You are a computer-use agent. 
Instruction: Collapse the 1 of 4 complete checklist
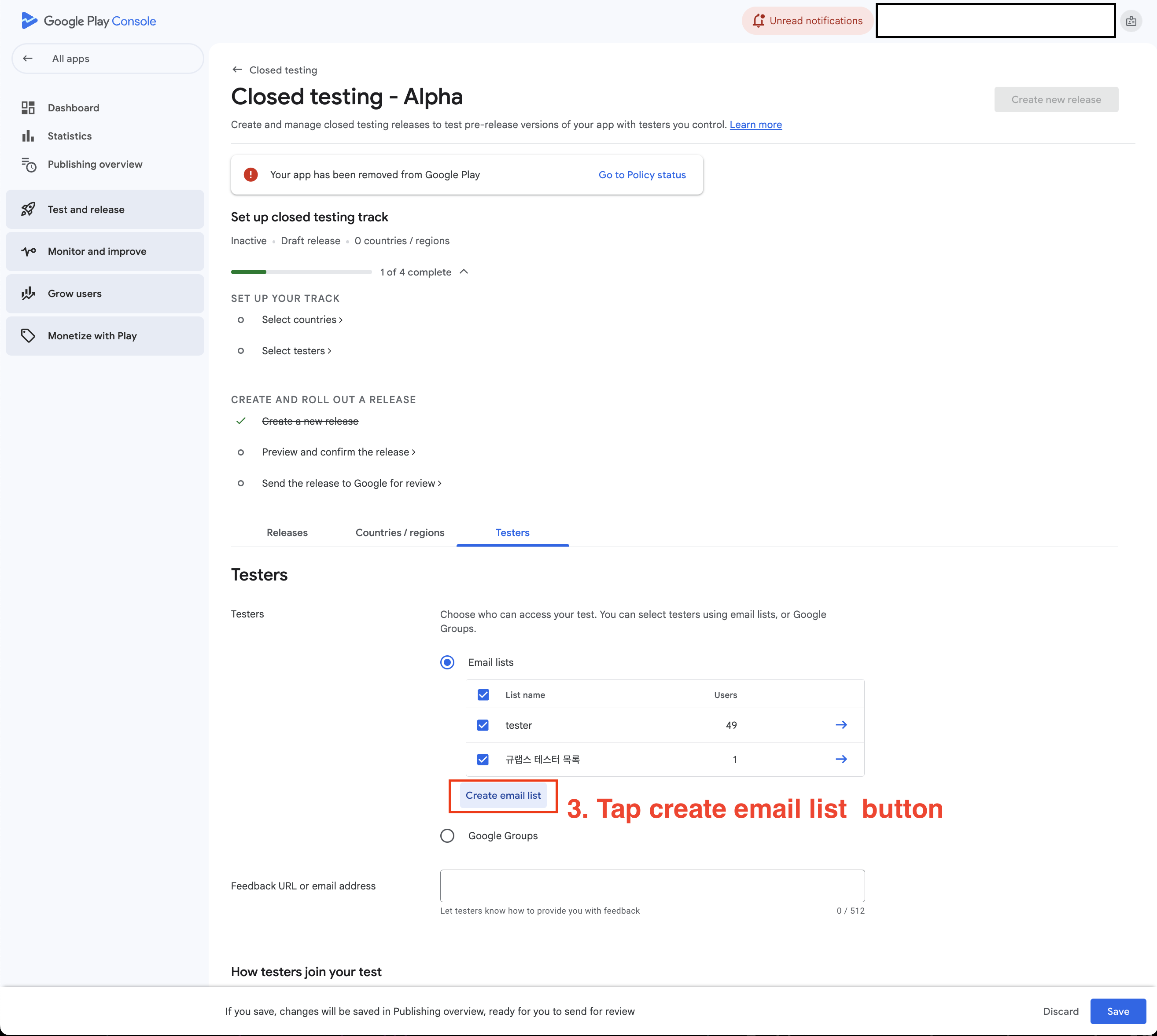click(464, 272)
